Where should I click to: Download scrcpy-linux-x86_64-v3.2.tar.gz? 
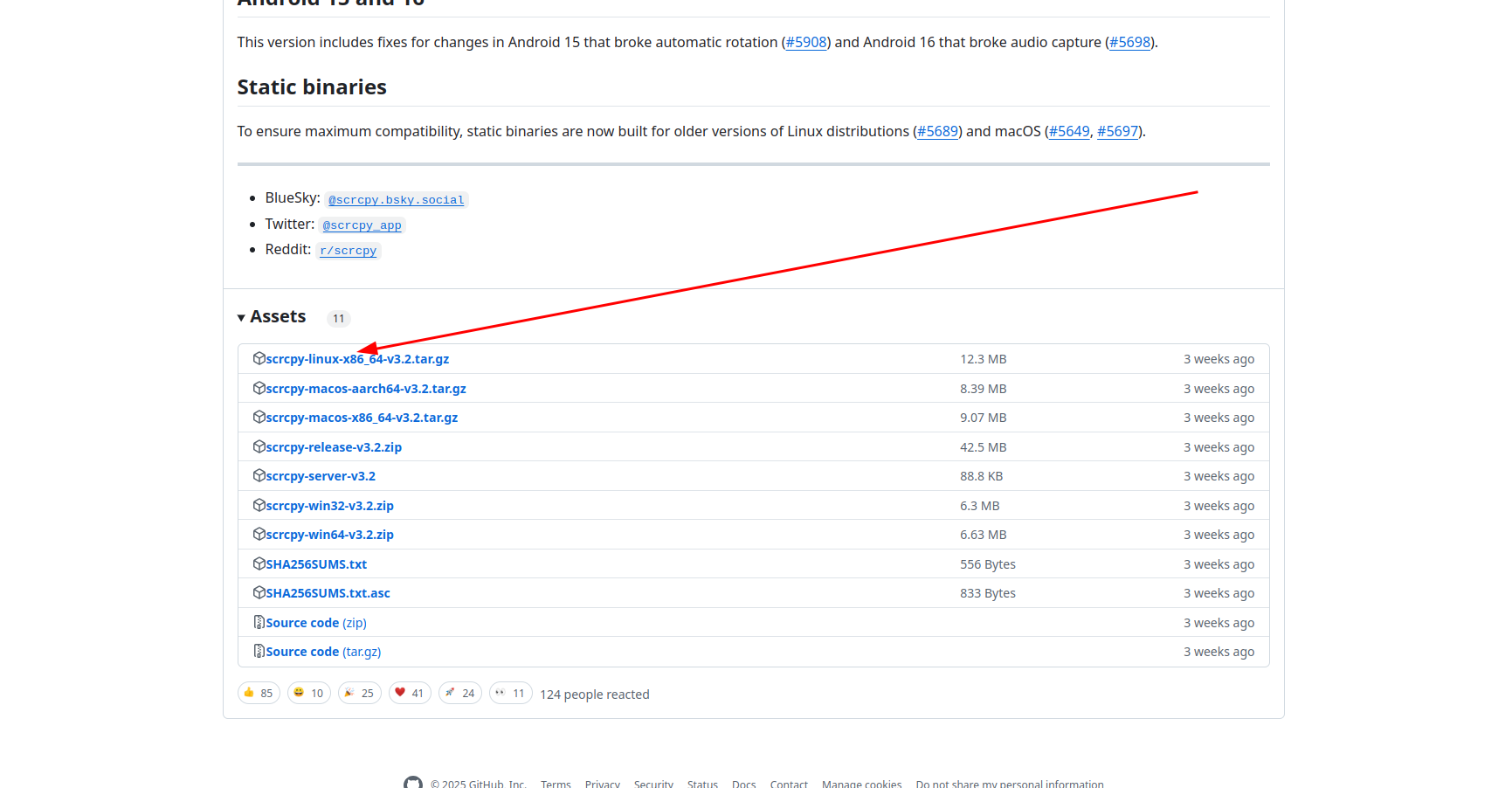point(357,359)
